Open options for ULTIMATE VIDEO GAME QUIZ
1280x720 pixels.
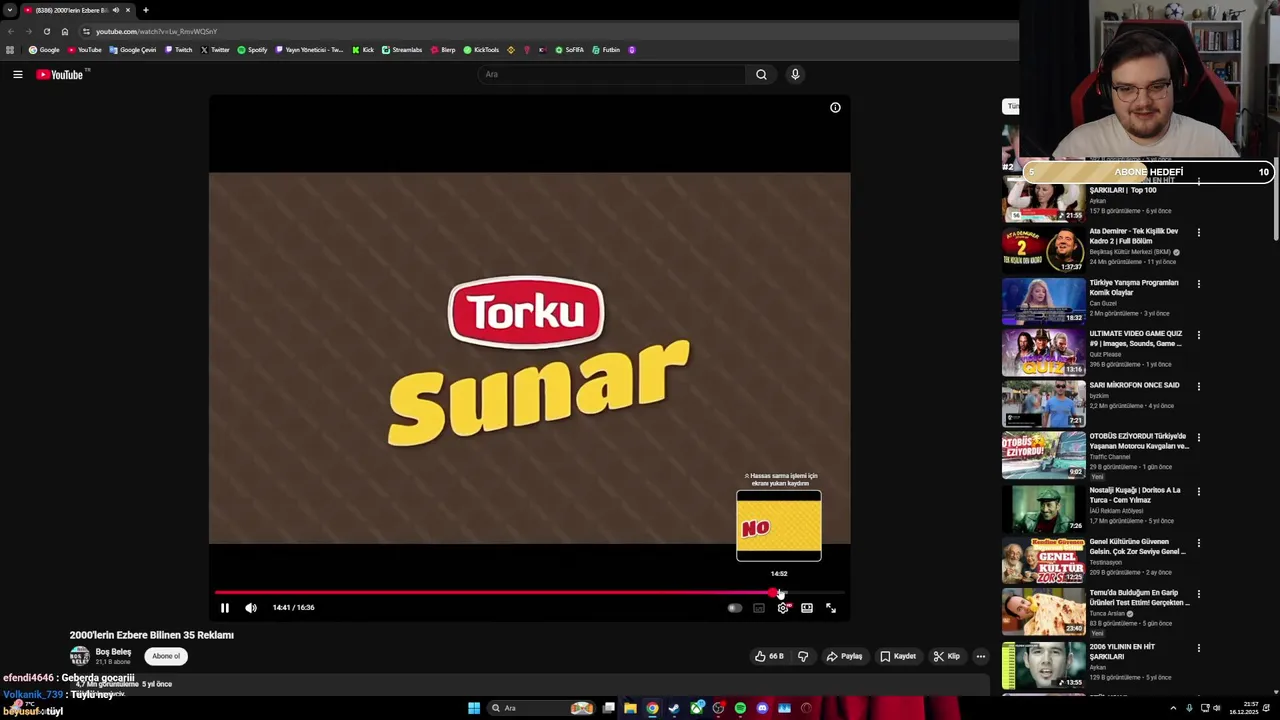(x=1199, y=335)
